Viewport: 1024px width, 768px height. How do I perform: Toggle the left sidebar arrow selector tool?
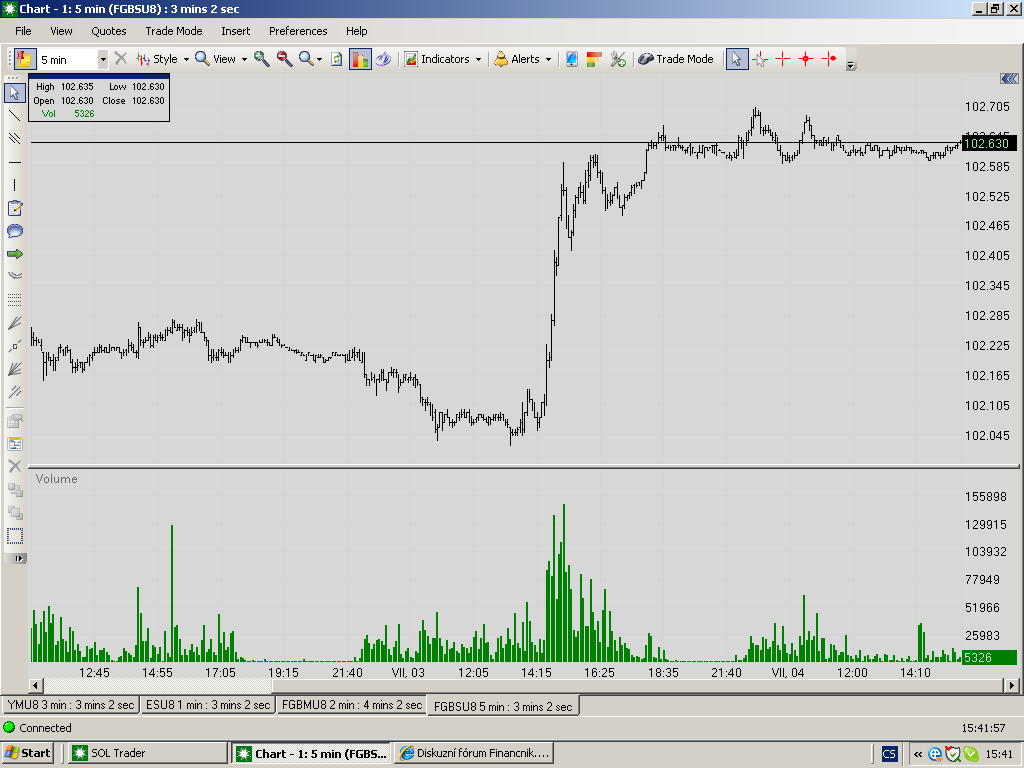(x=14, y=93)
